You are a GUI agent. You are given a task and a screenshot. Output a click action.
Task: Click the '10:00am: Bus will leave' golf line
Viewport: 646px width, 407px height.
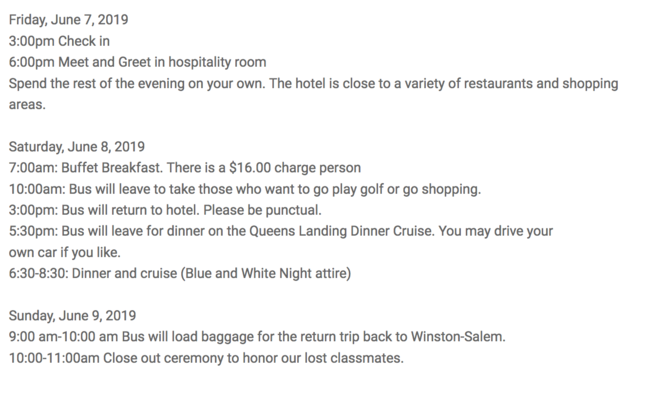click(245, 189)
